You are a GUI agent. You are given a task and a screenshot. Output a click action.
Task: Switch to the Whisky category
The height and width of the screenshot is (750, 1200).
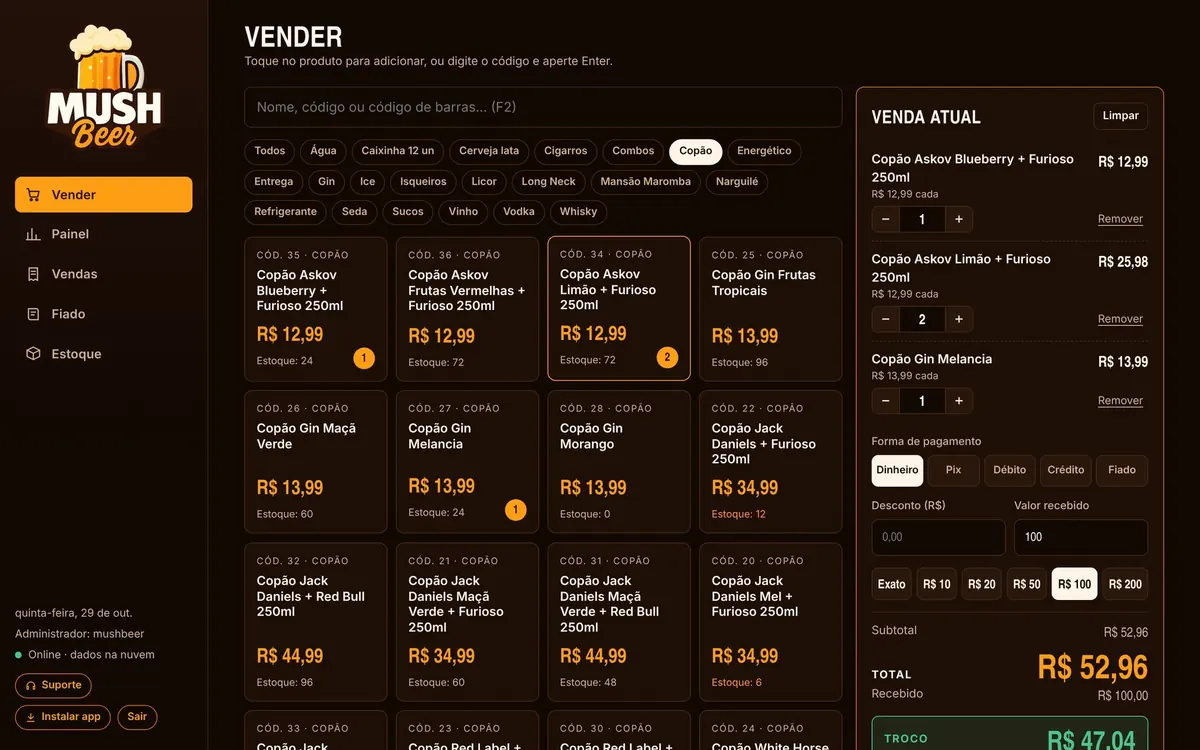579,212
